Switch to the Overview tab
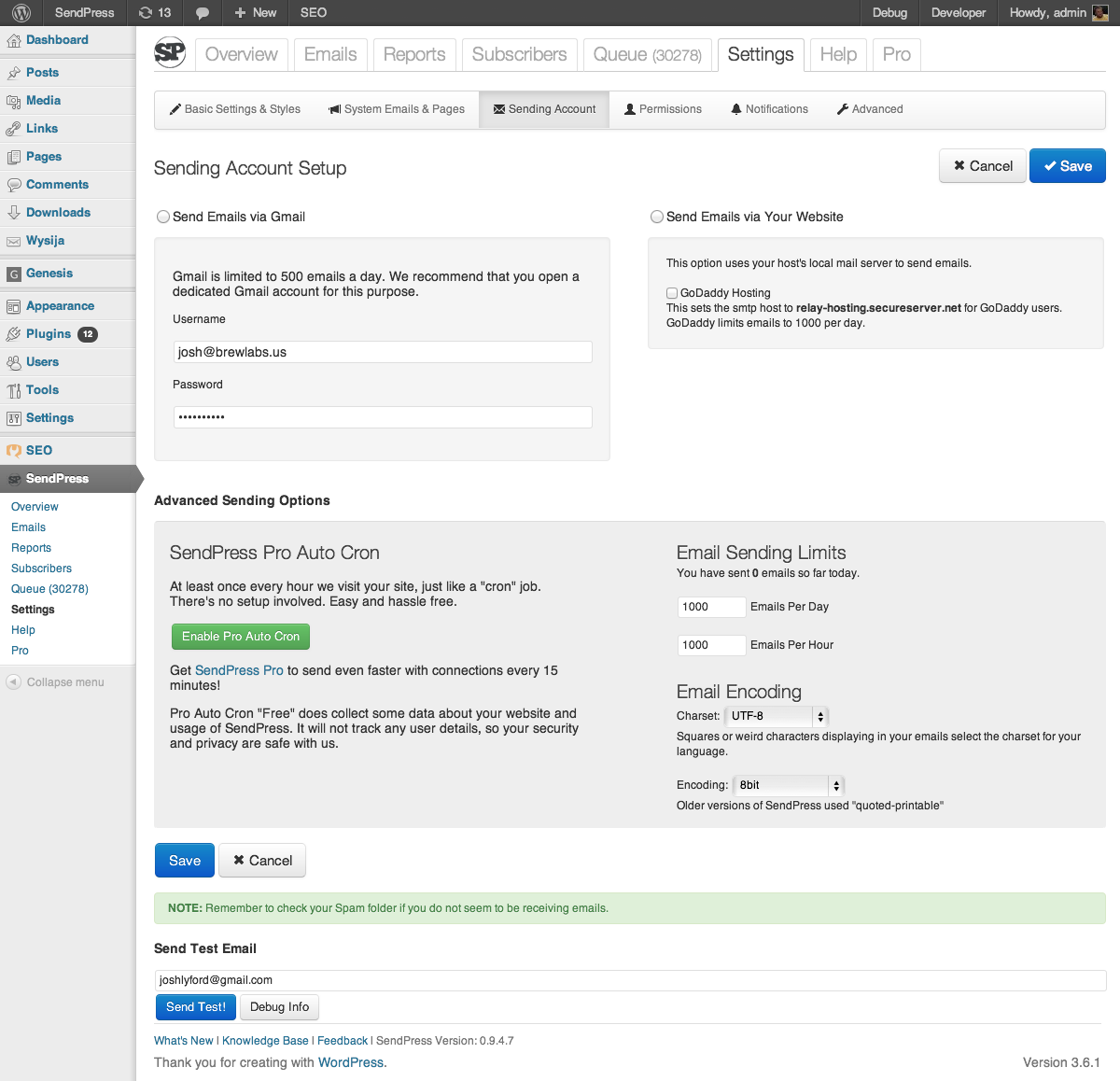The width and height of the screenshot is (1120, 1081). coord(242,54)
